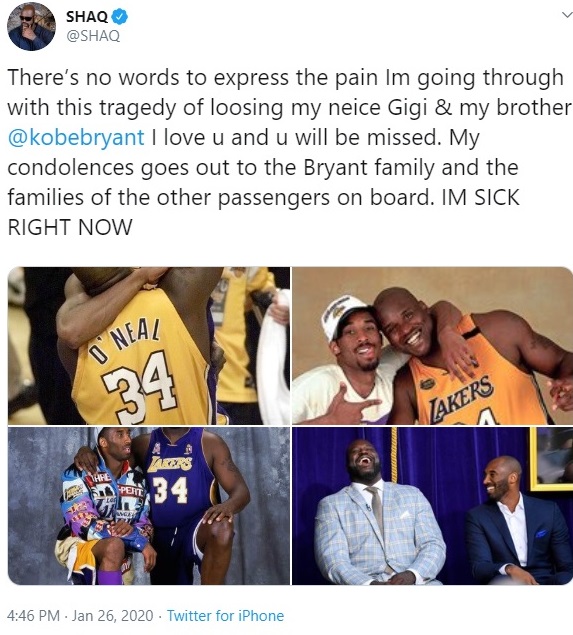Follow the @kobebryant mention link
The image size is (573, 635).
[76, 137]
